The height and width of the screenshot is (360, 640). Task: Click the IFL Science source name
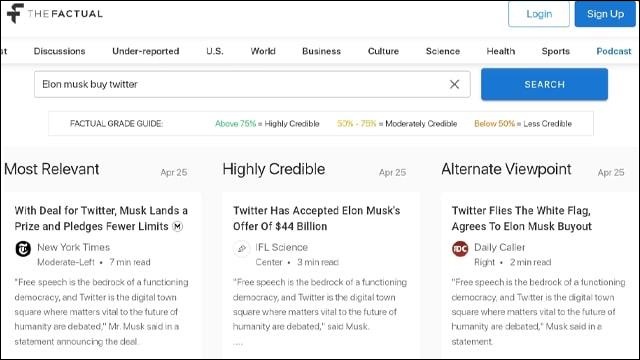pyautogui.click(x=281, y=247)
